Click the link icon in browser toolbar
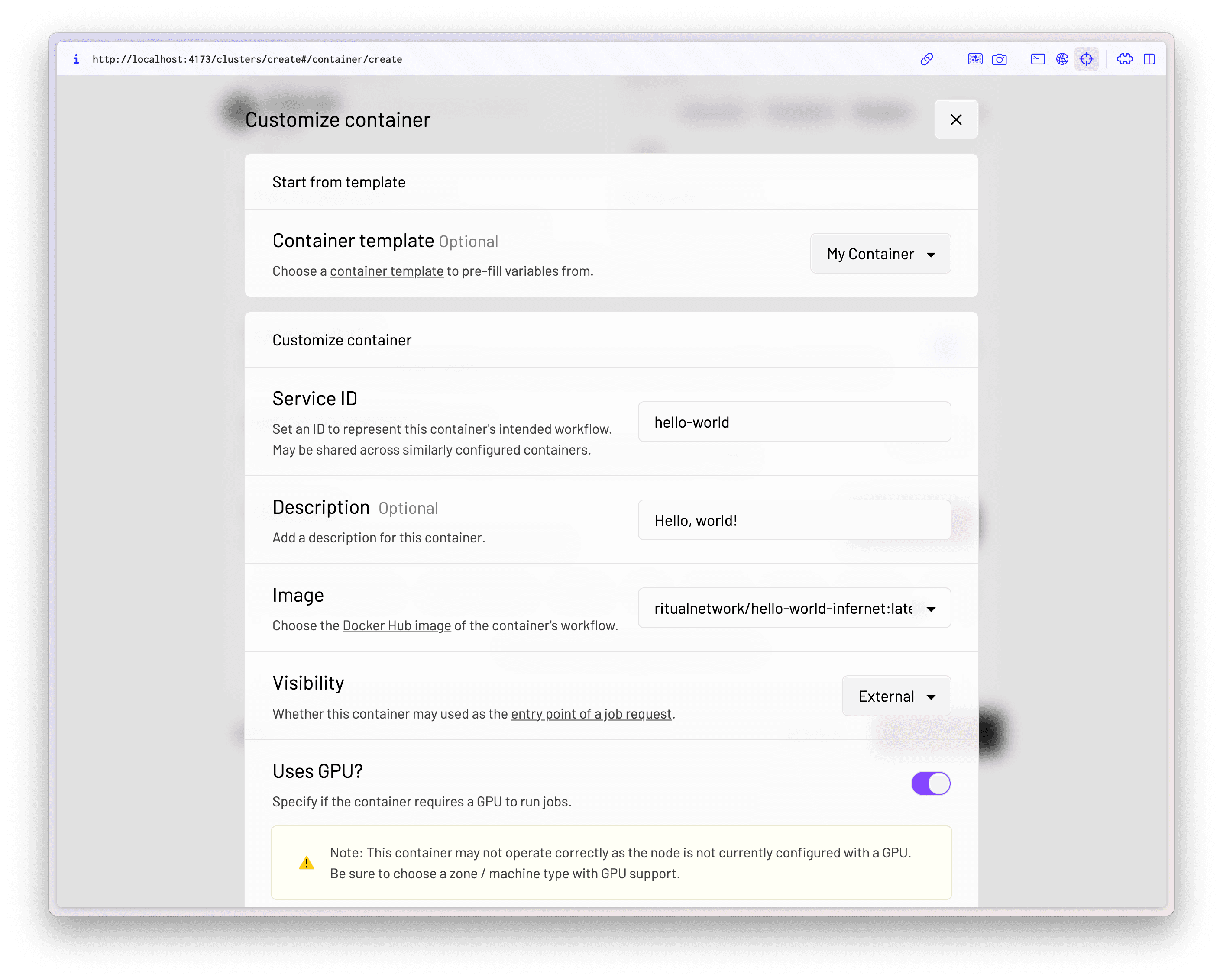Image resolution: width=1223 pixels, height=980 pixels. pyautogui.click(x=928, y=58)
